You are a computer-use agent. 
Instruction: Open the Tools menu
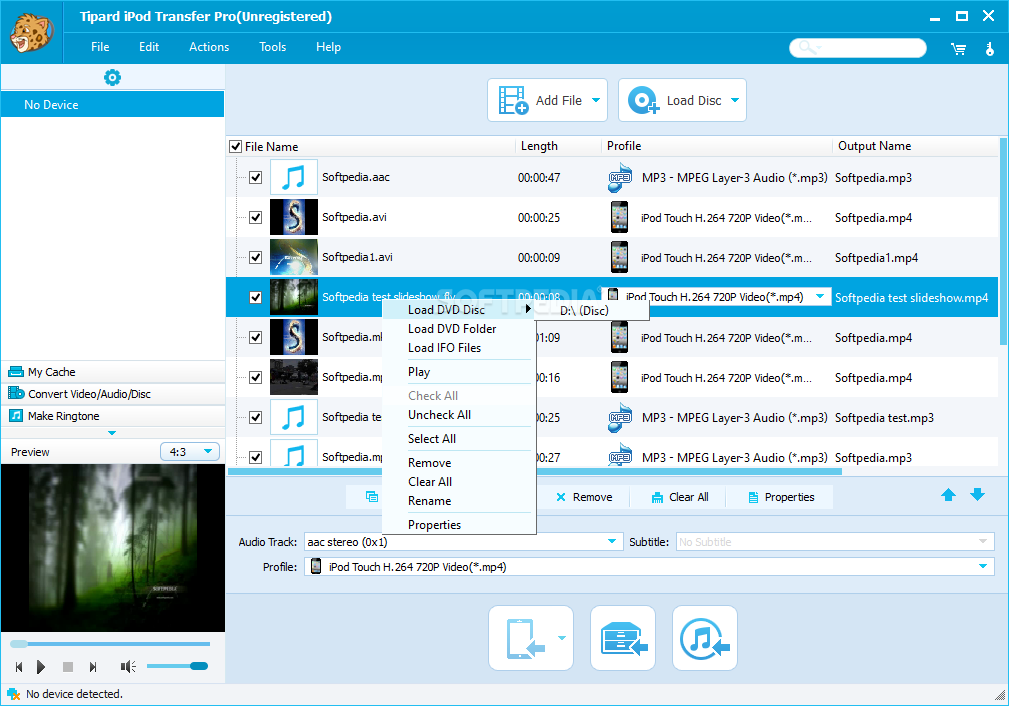pos(272,47)
